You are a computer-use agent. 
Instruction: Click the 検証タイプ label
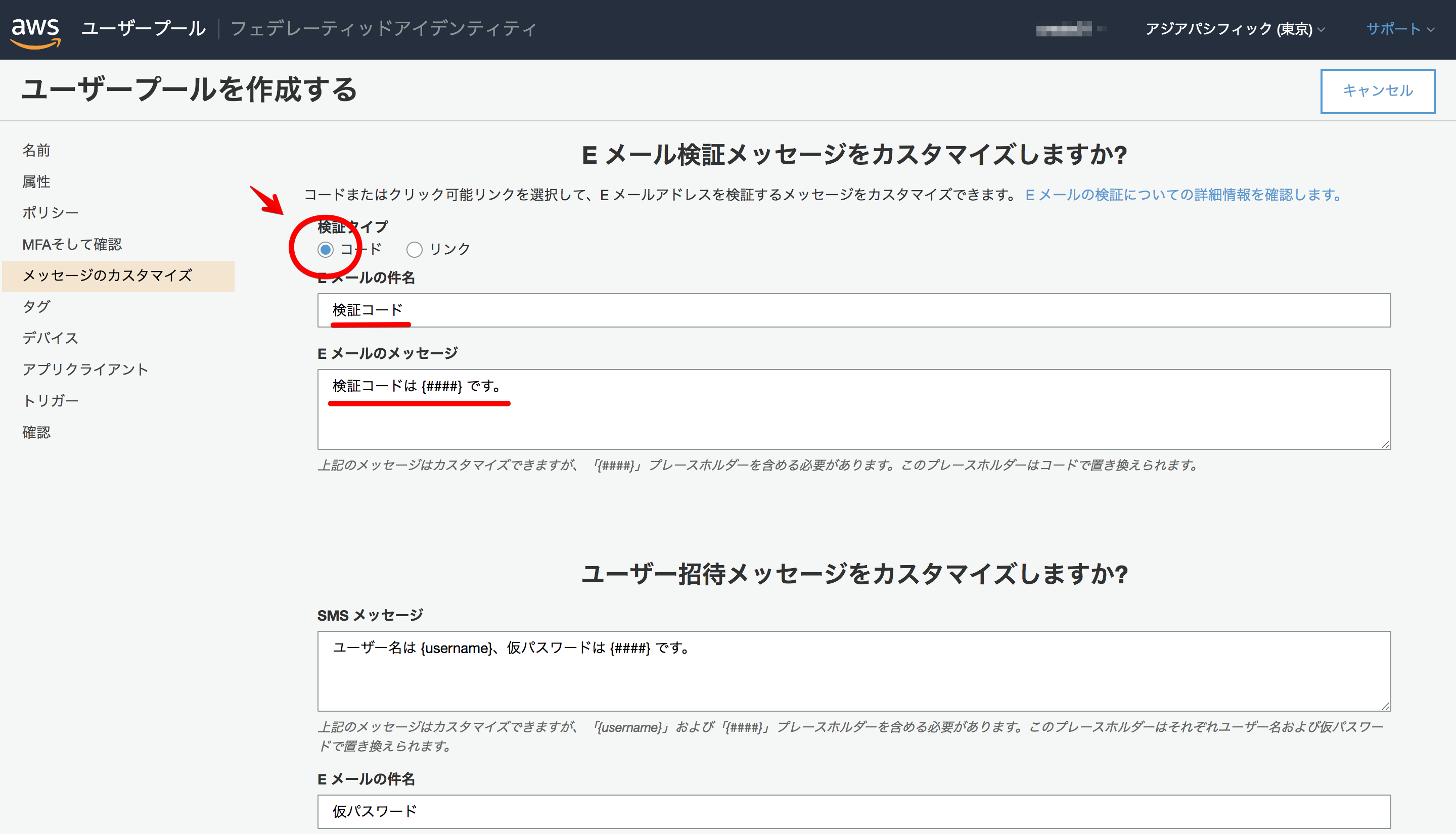click(x=353, y=227)
